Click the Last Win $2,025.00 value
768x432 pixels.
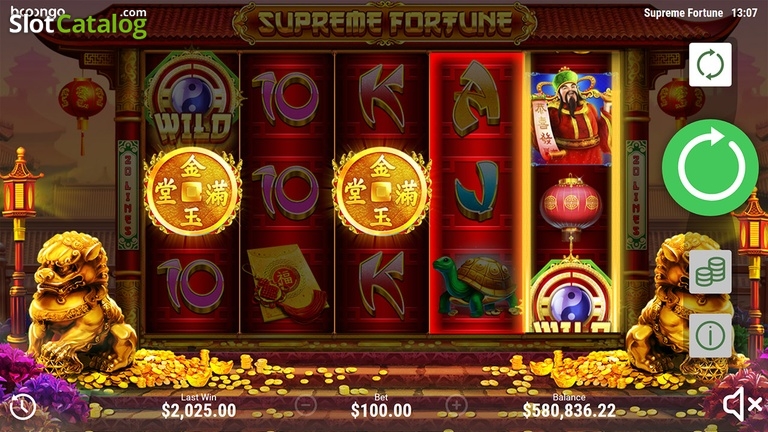[x=198, y=410]
